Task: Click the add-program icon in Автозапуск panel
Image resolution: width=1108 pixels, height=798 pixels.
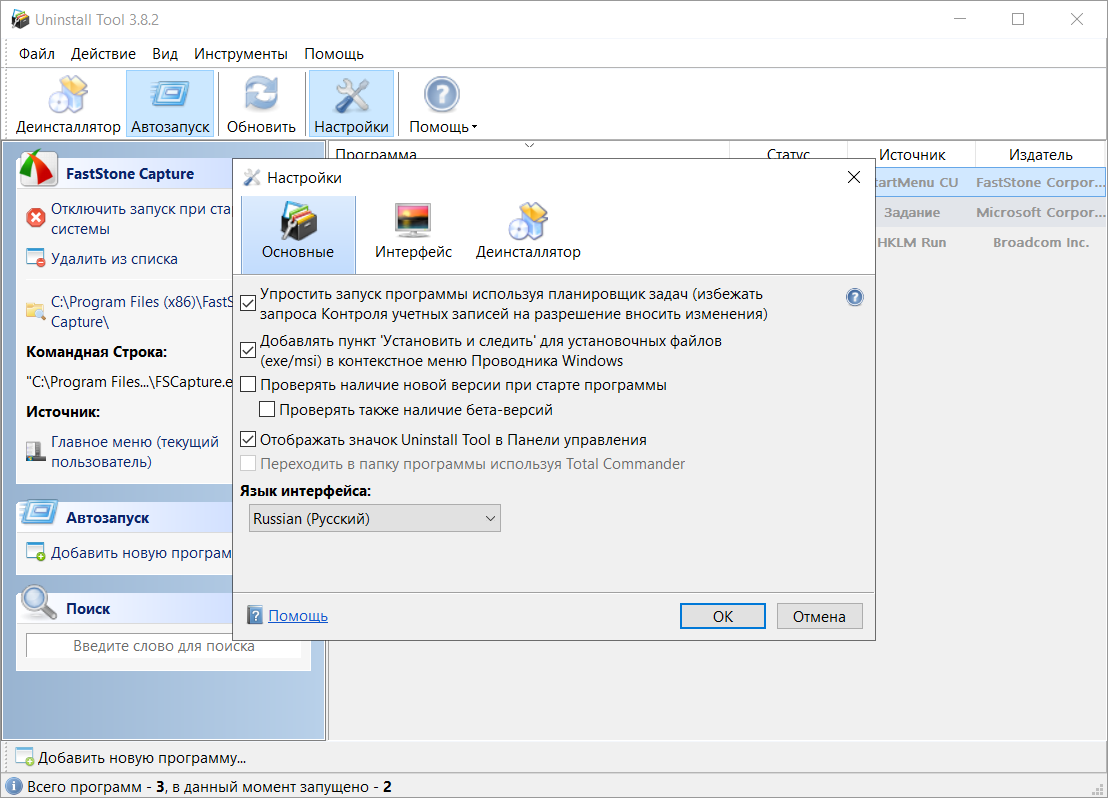Action: pos(35,551)
